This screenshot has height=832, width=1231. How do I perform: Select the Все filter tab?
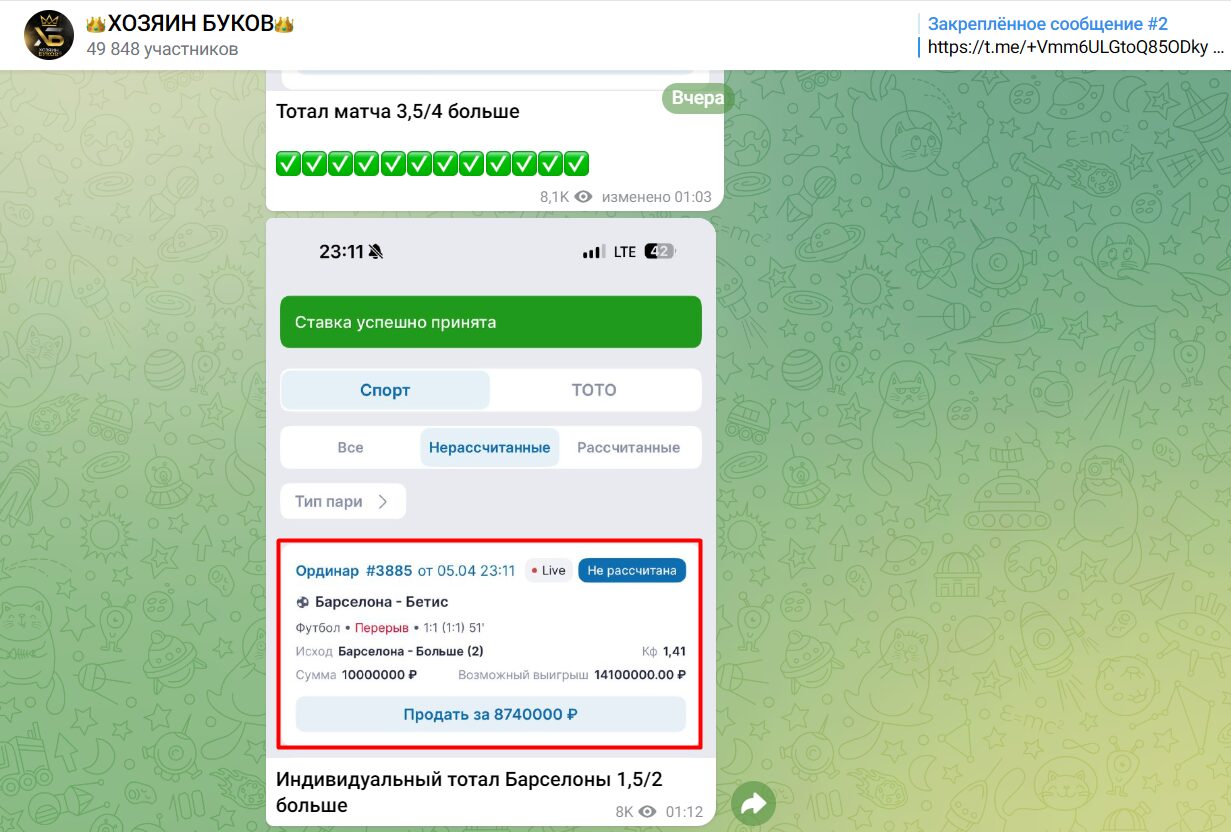point(350,447)
